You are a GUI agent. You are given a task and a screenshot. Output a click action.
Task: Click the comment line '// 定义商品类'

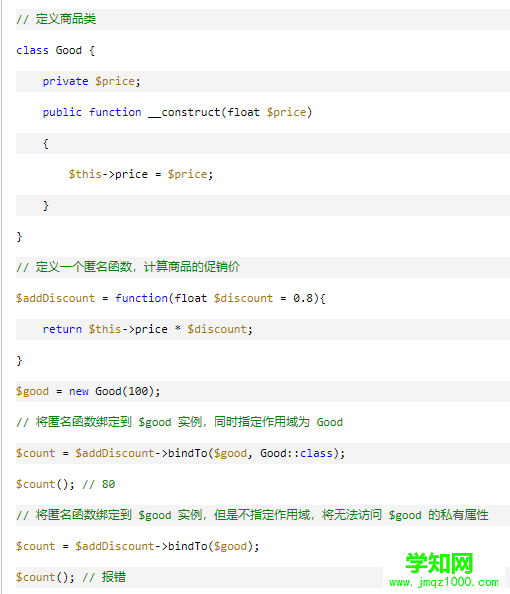point(56,19)
